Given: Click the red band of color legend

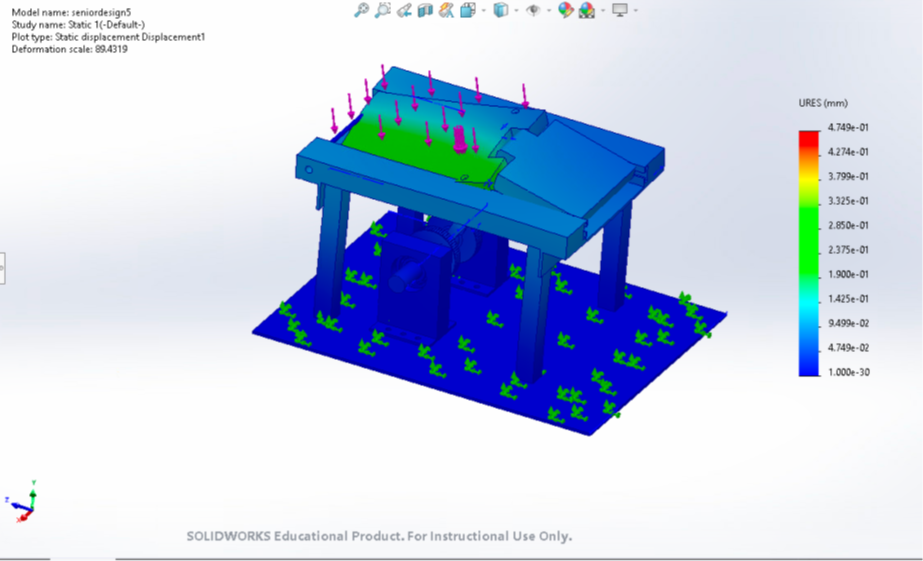Looking at the screenshot, I should tap(809, 139).
